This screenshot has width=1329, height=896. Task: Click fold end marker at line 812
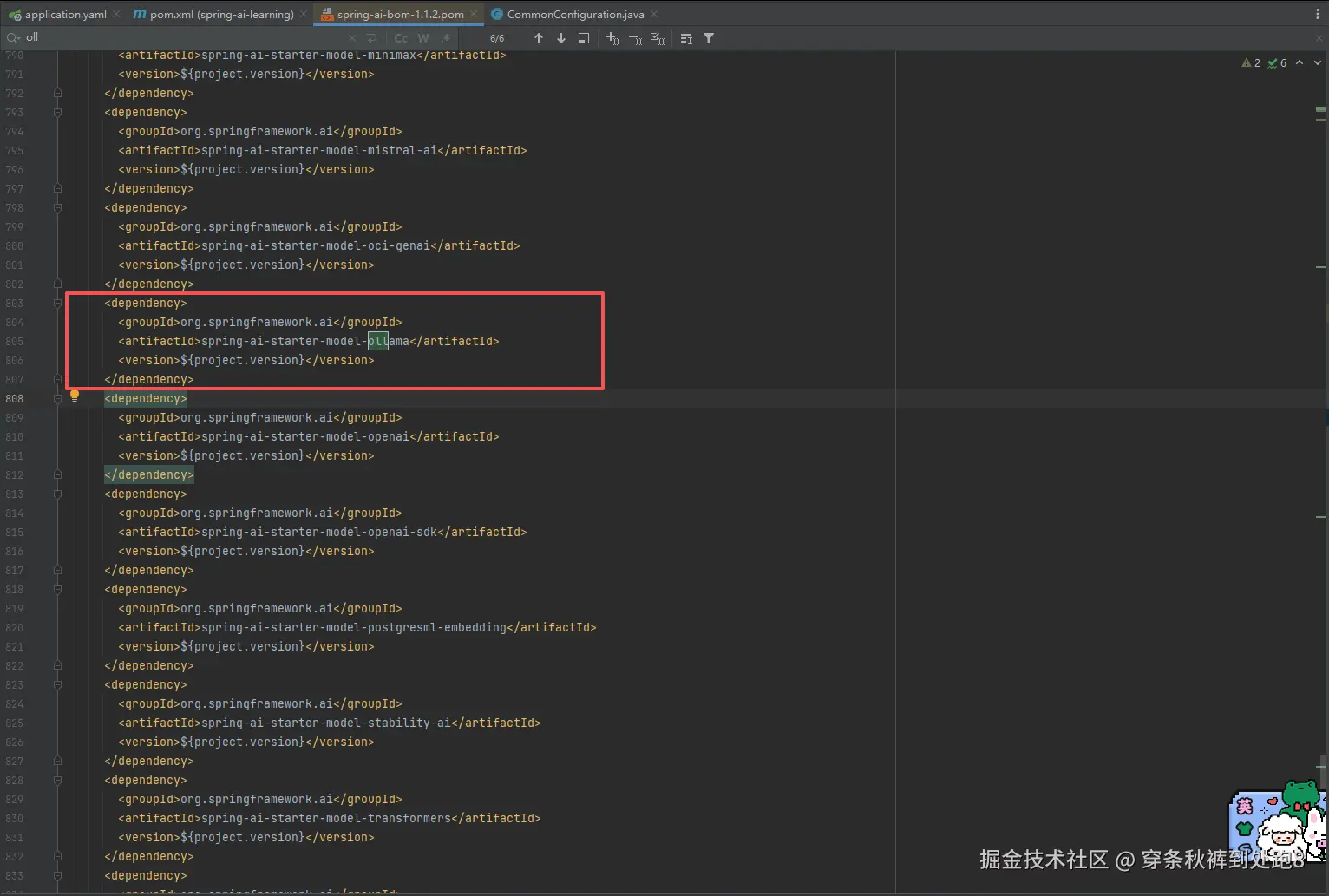pyautogui.click(x=57, y=474)
